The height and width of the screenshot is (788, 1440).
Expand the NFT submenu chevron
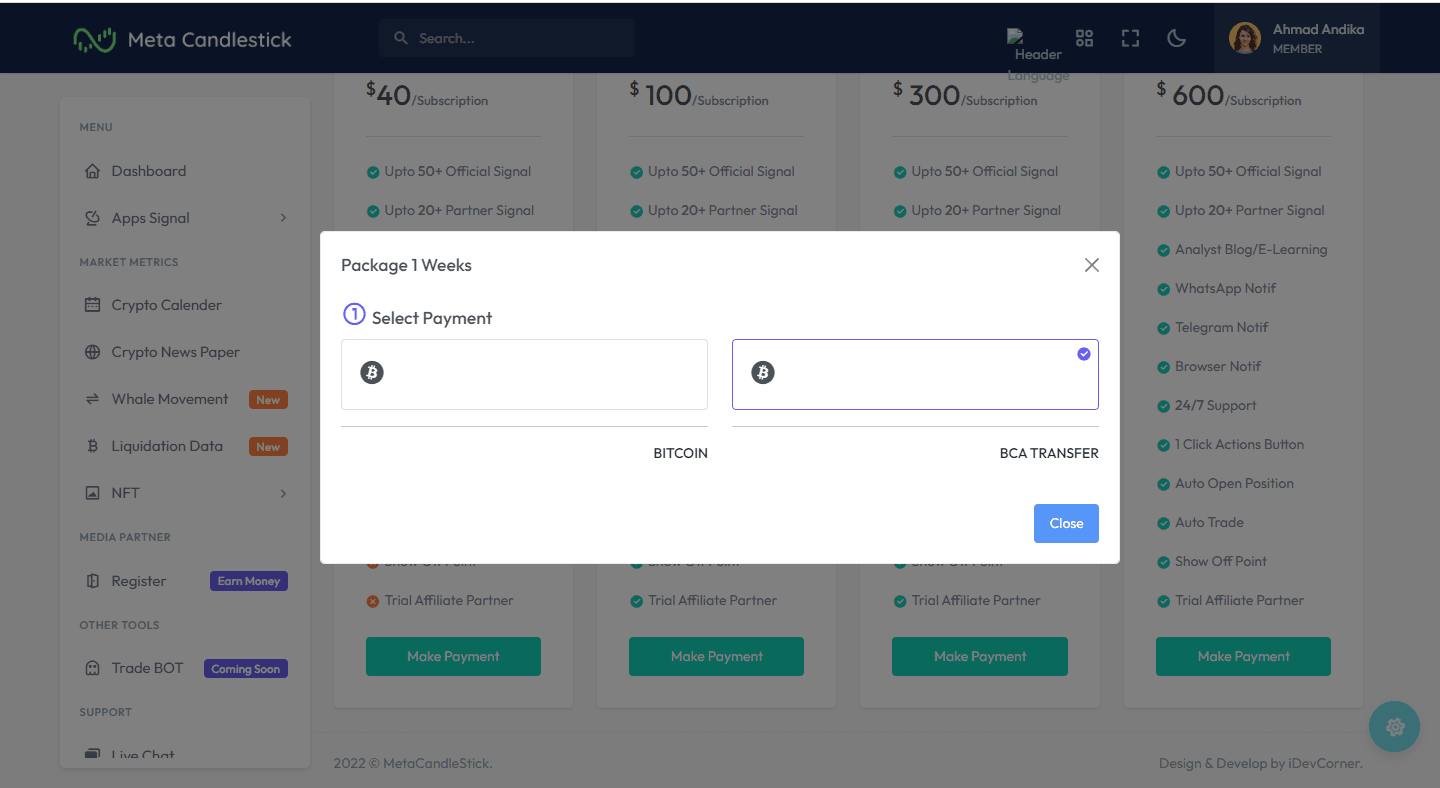click(283, 493)
